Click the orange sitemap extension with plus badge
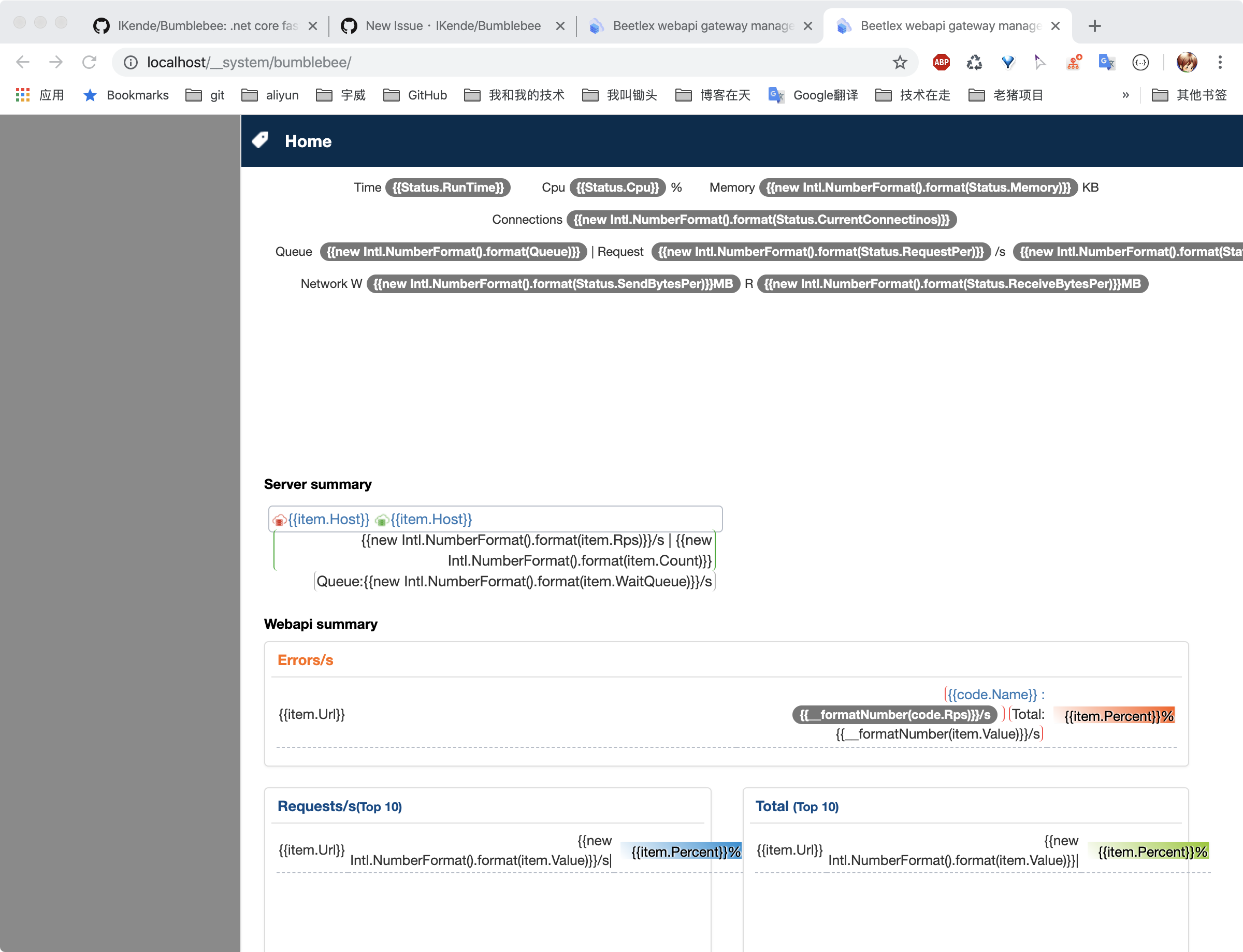 [1073, 62]
